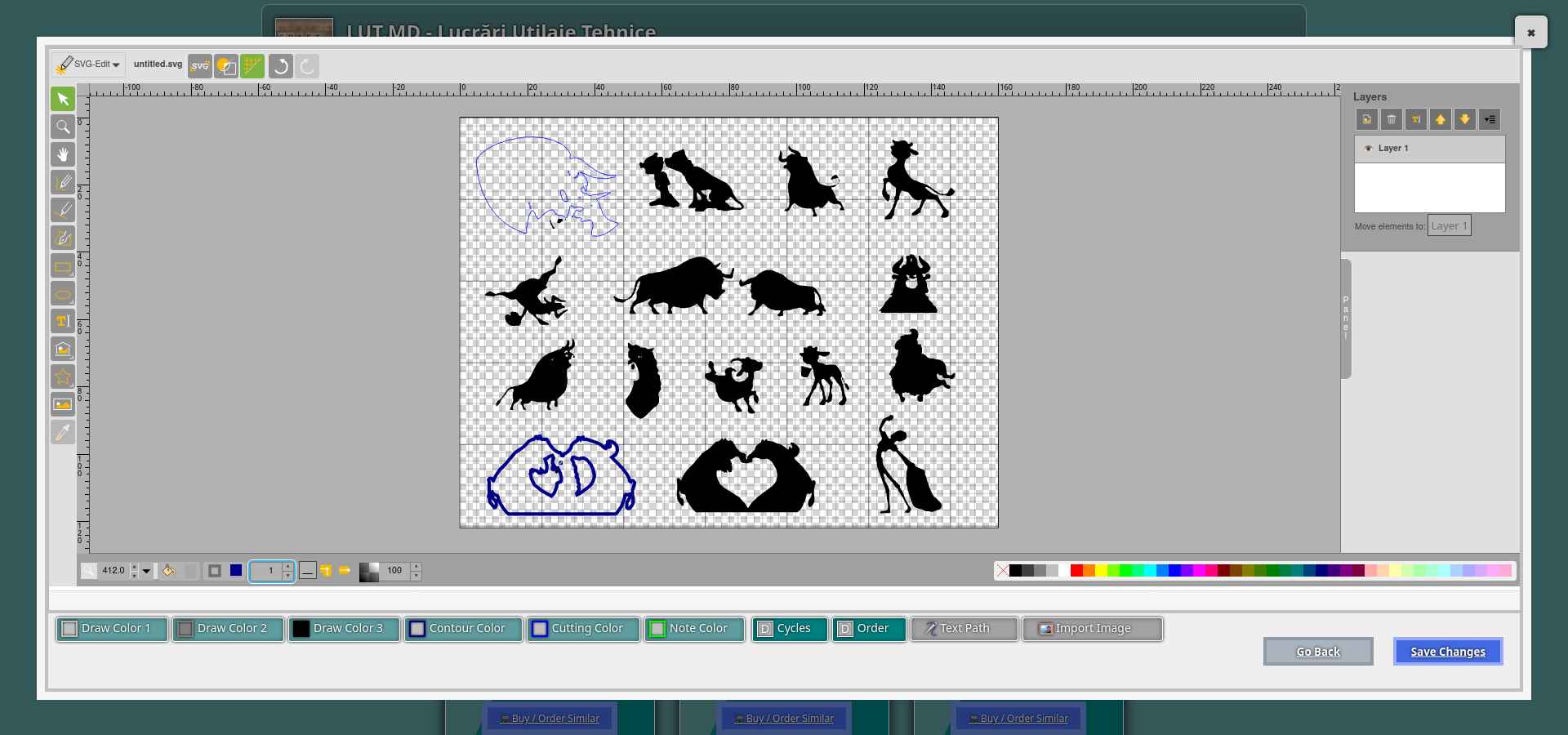
Task: Toggle the grid display button
Action: 252,66
